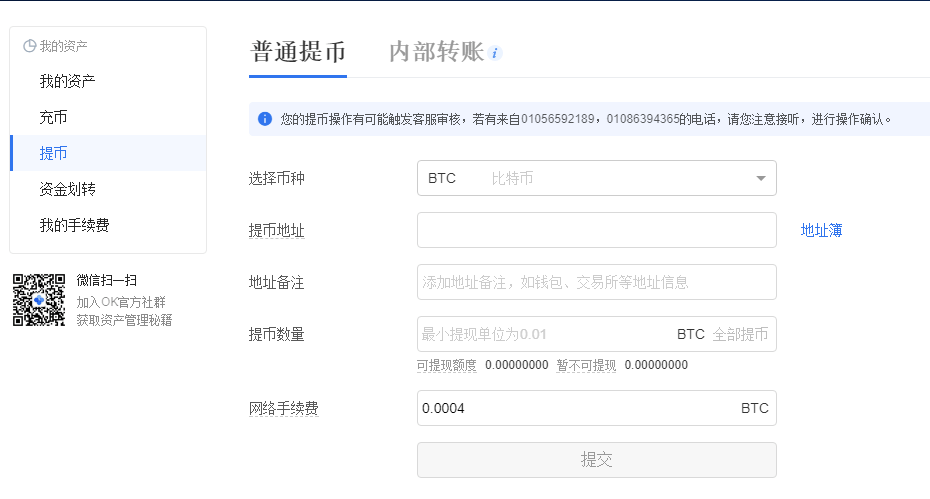Open the 选择币种 BTC combo box
This screenshot has width=930, height=499.
click(x=597, y=178)
